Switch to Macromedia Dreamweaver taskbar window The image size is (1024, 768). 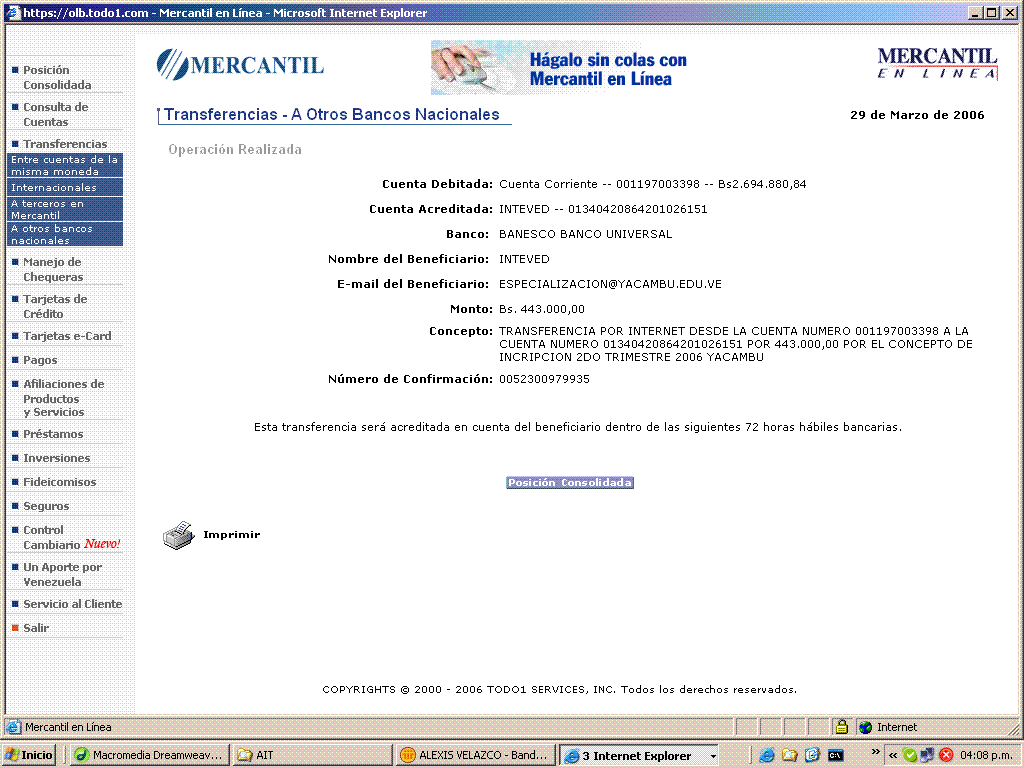click(150, 755)
